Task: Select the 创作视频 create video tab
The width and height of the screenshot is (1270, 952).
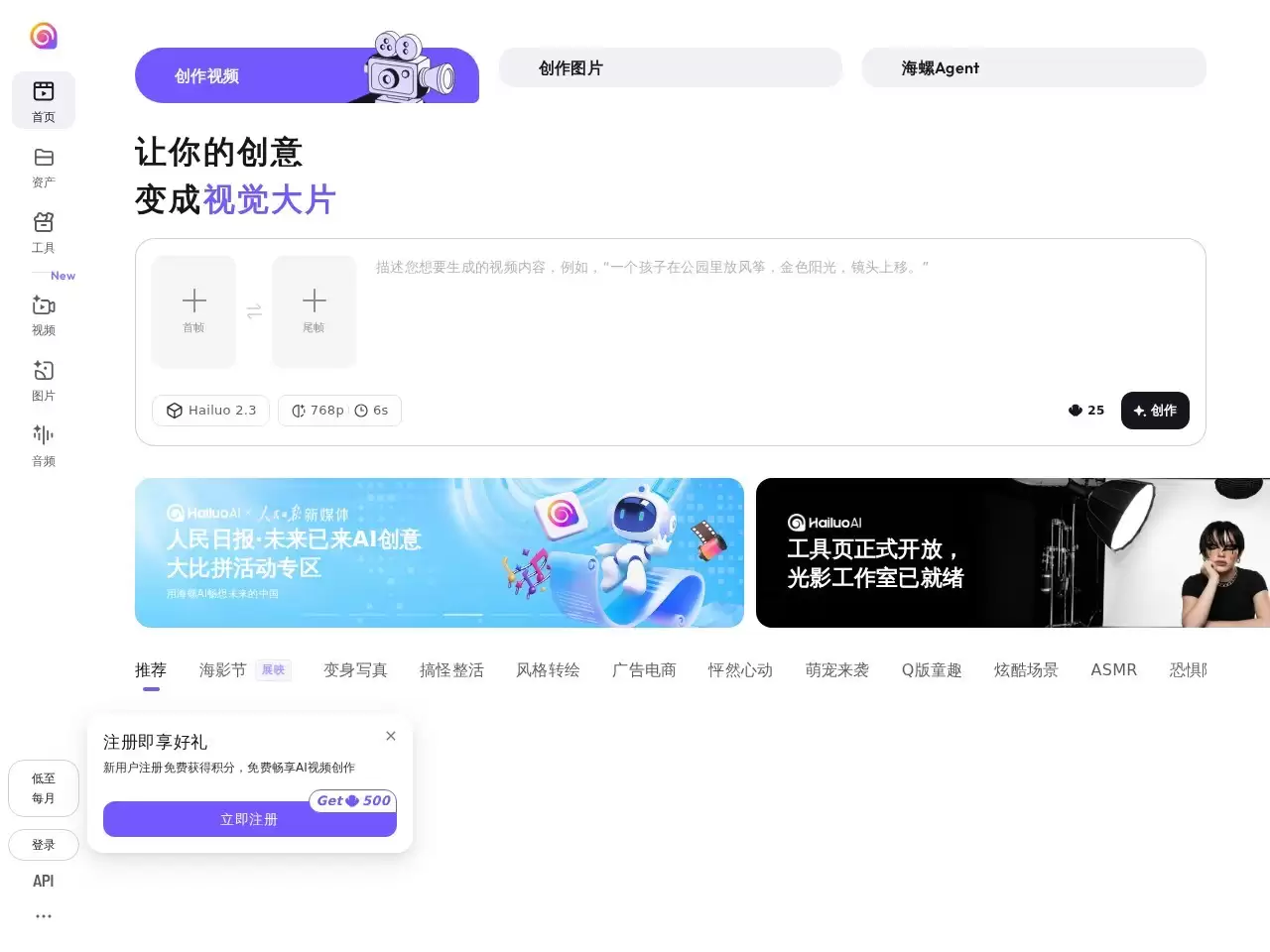Action: click(x=307, y=75)
